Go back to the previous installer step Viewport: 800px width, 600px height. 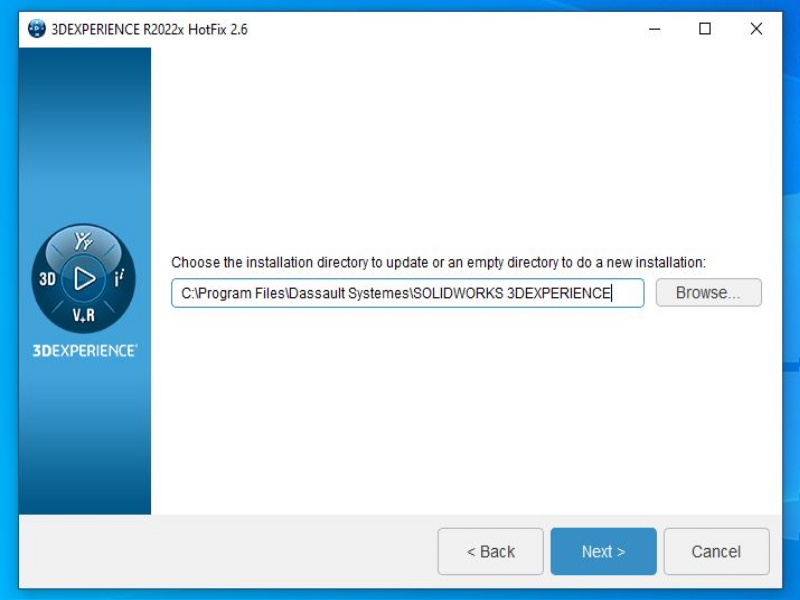pos(490,551)
